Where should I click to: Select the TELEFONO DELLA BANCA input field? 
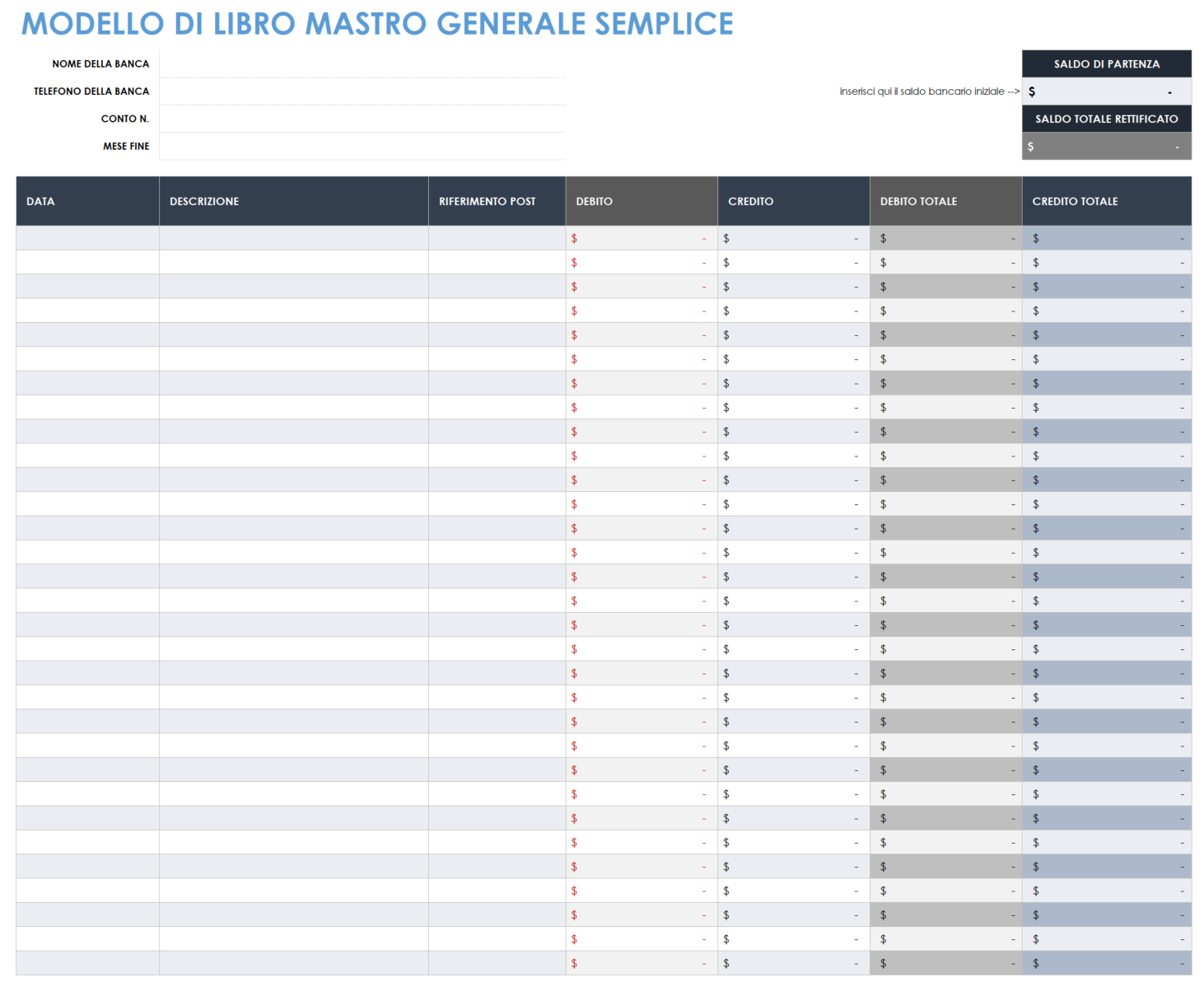(362, 91)
